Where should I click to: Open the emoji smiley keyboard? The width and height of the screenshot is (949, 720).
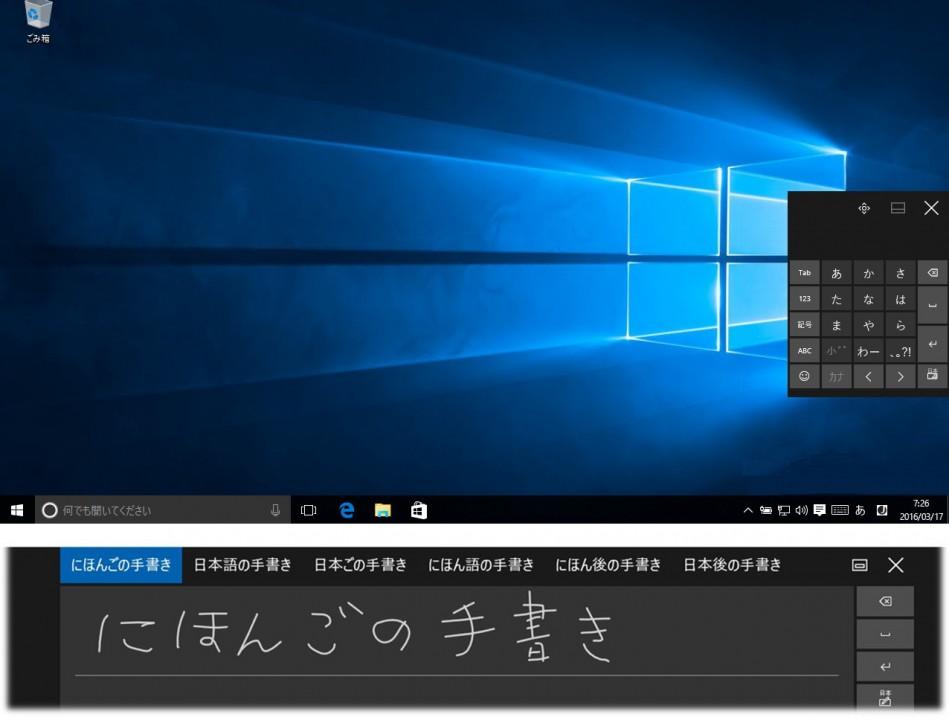point(804,376)
